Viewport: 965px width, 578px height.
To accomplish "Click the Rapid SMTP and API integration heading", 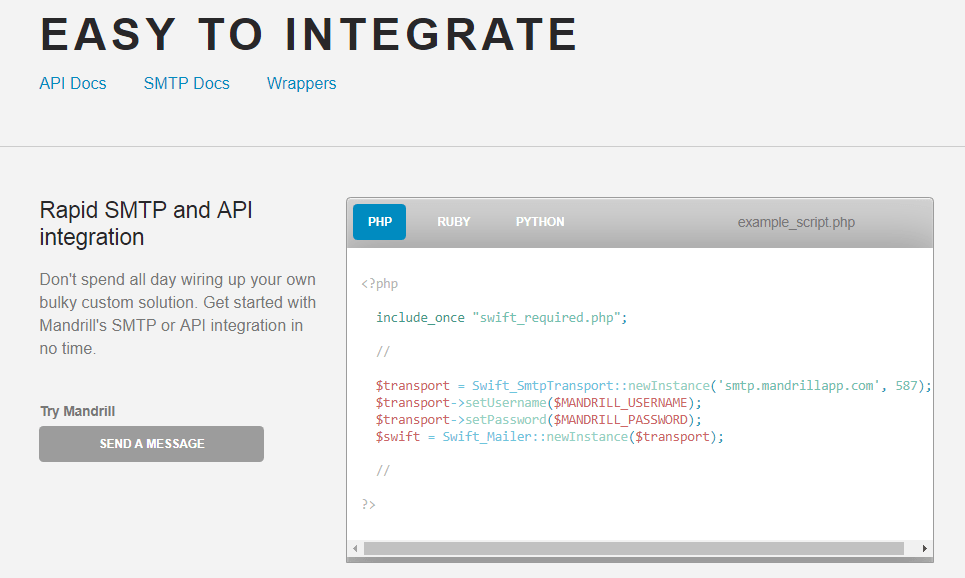I will [146, 223].
